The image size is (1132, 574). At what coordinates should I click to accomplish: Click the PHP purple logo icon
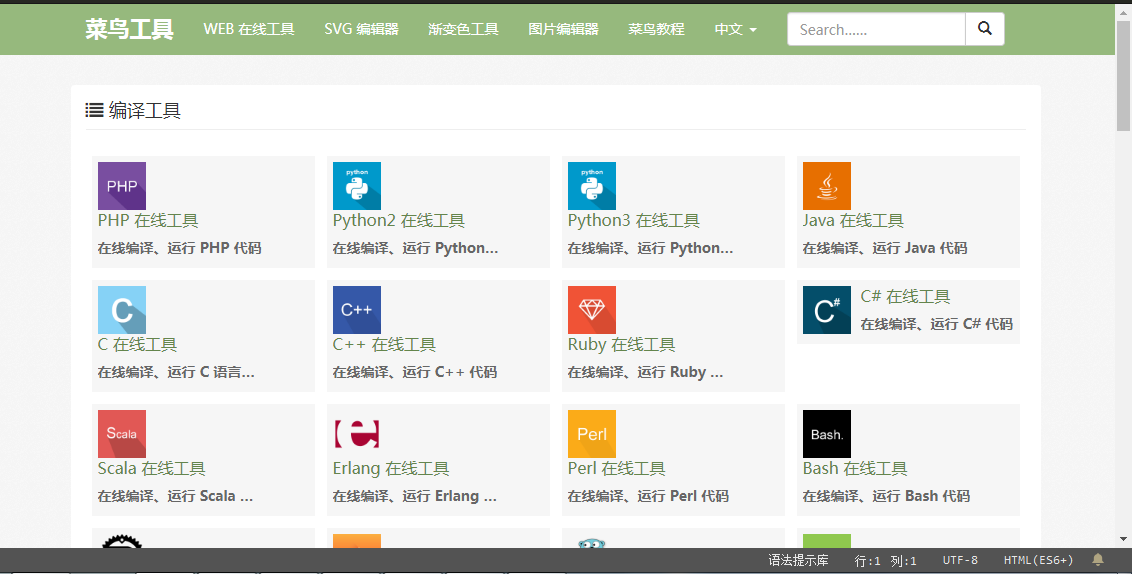(122, 186)
